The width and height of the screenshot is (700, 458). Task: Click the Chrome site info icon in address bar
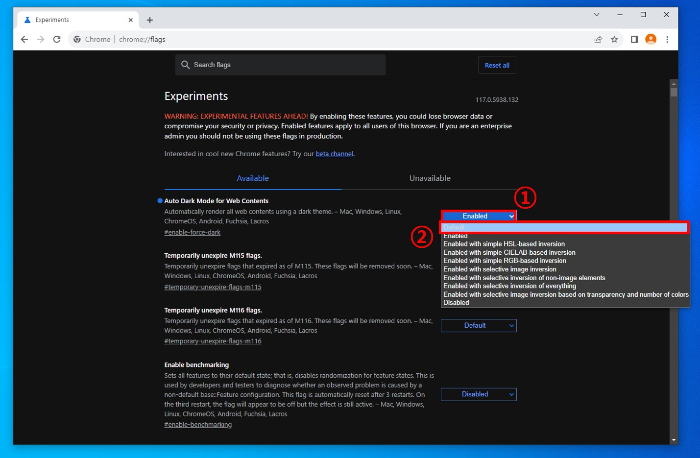77,39
